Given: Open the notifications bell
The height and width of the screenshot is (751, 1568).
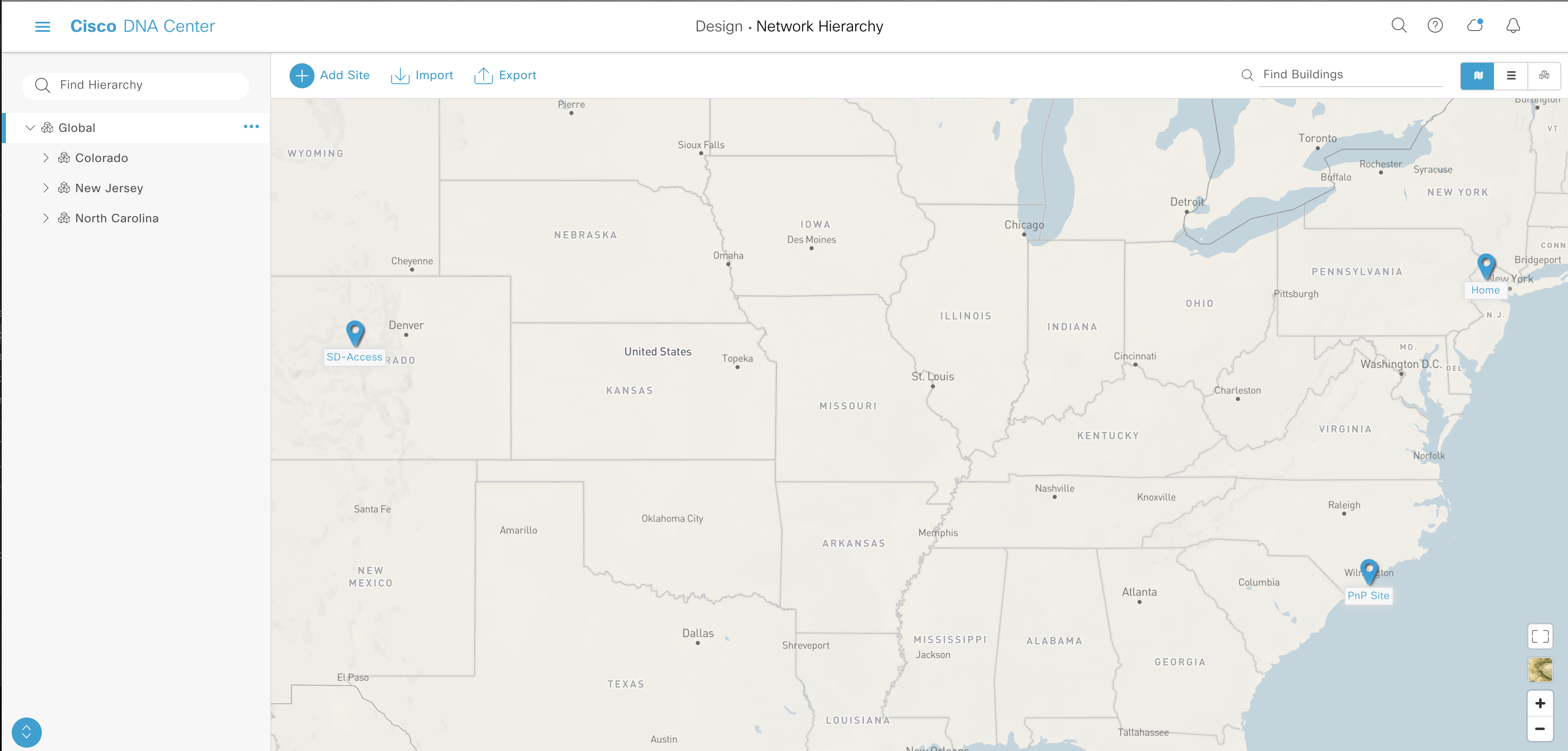Looking at the screenshot, I should (x=1513, y=26).
